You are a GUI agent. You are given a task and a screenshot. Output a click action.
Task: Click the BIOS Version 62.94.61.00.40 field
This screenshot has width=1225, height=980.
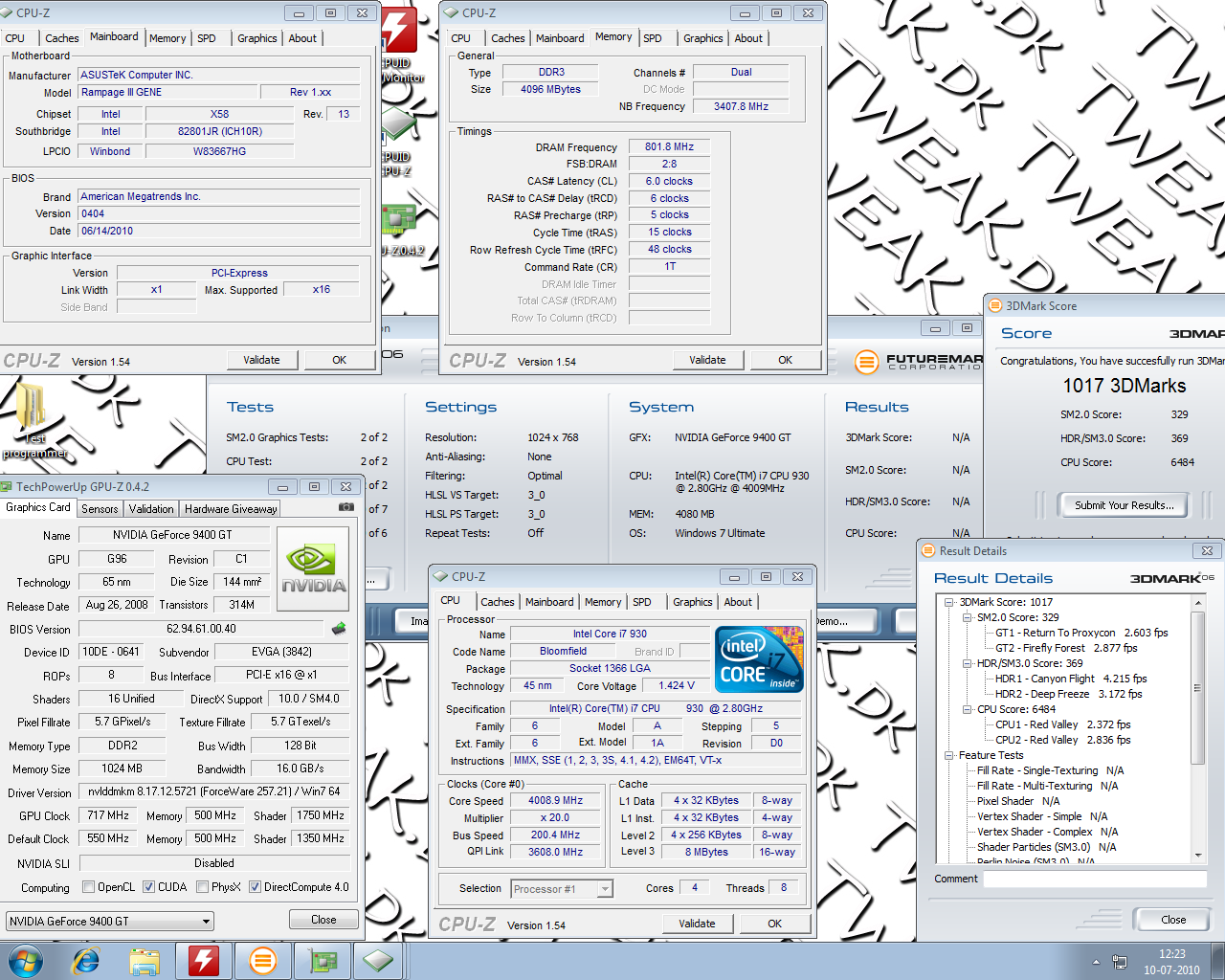[x=201, y=629]
